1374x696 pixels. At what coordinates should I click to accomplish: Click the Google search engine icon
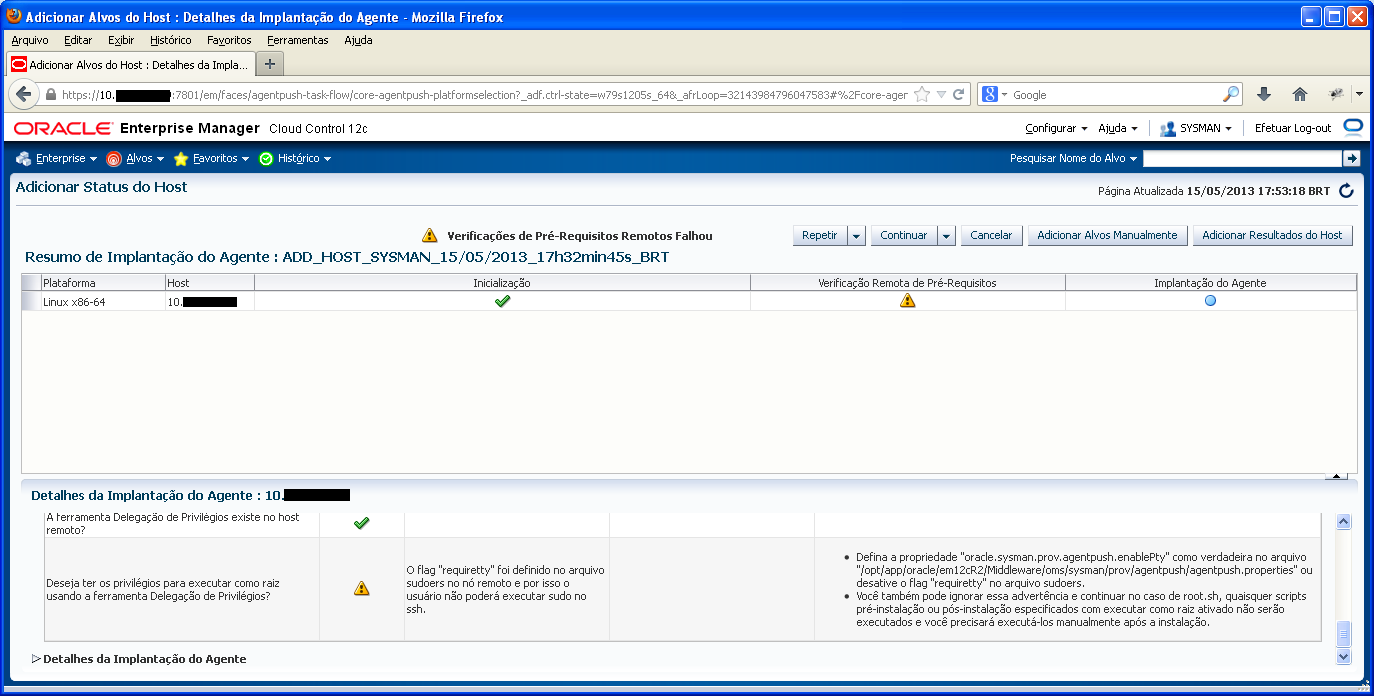pyautogui.click(x=990, y=94)
